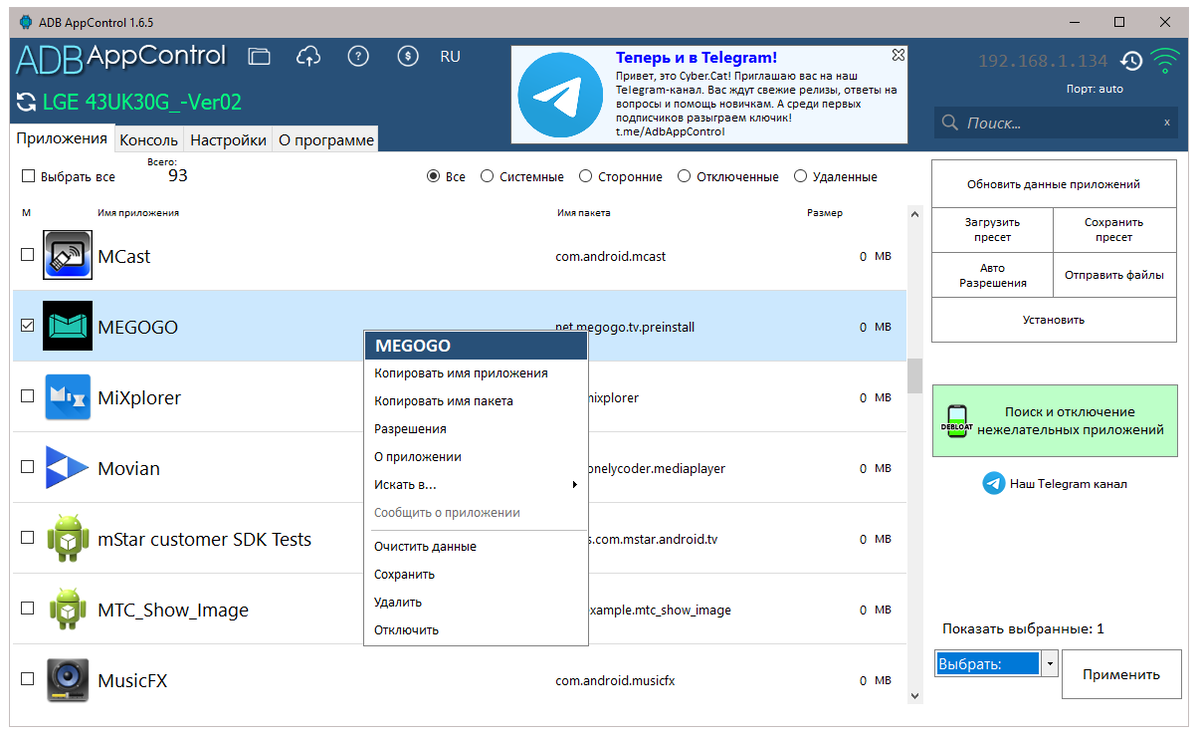
Task: Check the MCast checkbox
Action: tap(28, 255)
